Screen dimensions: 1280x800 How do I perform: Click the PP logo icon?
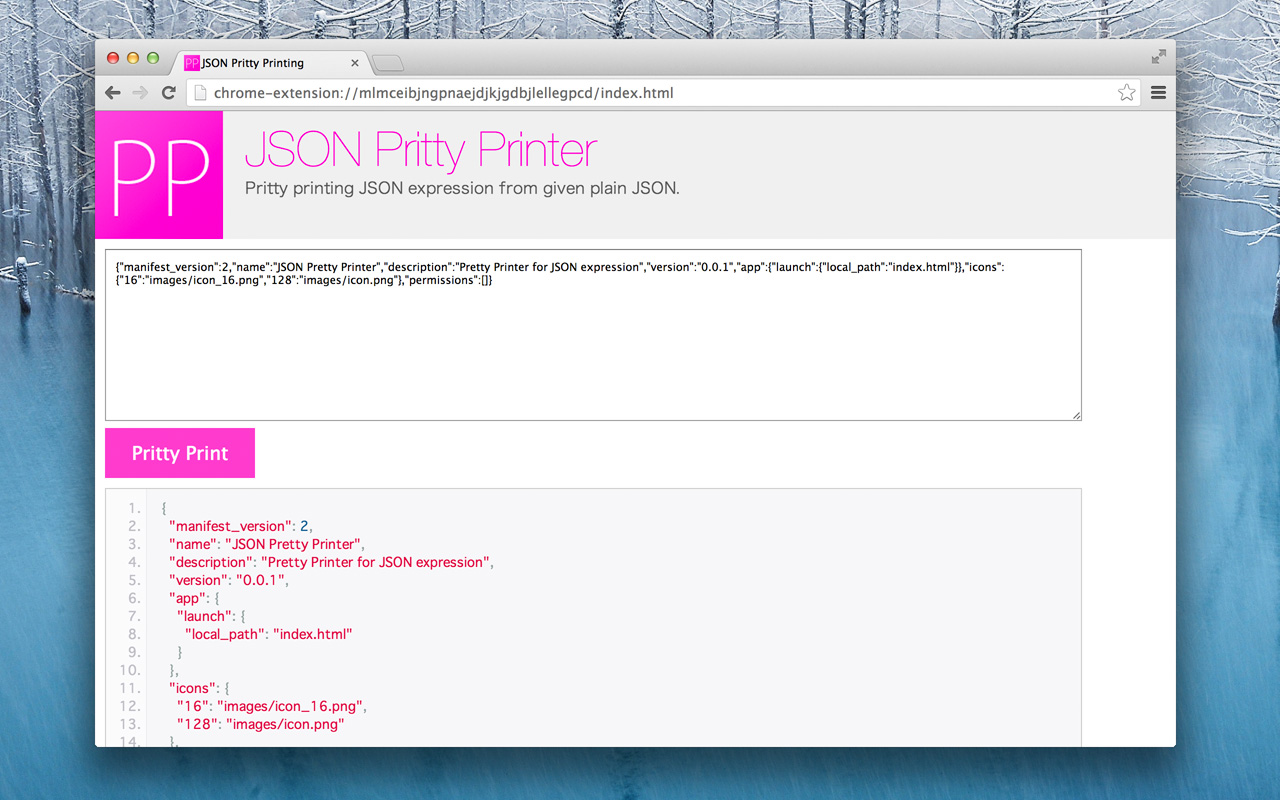pyautogui.click(x=159, y=175)
